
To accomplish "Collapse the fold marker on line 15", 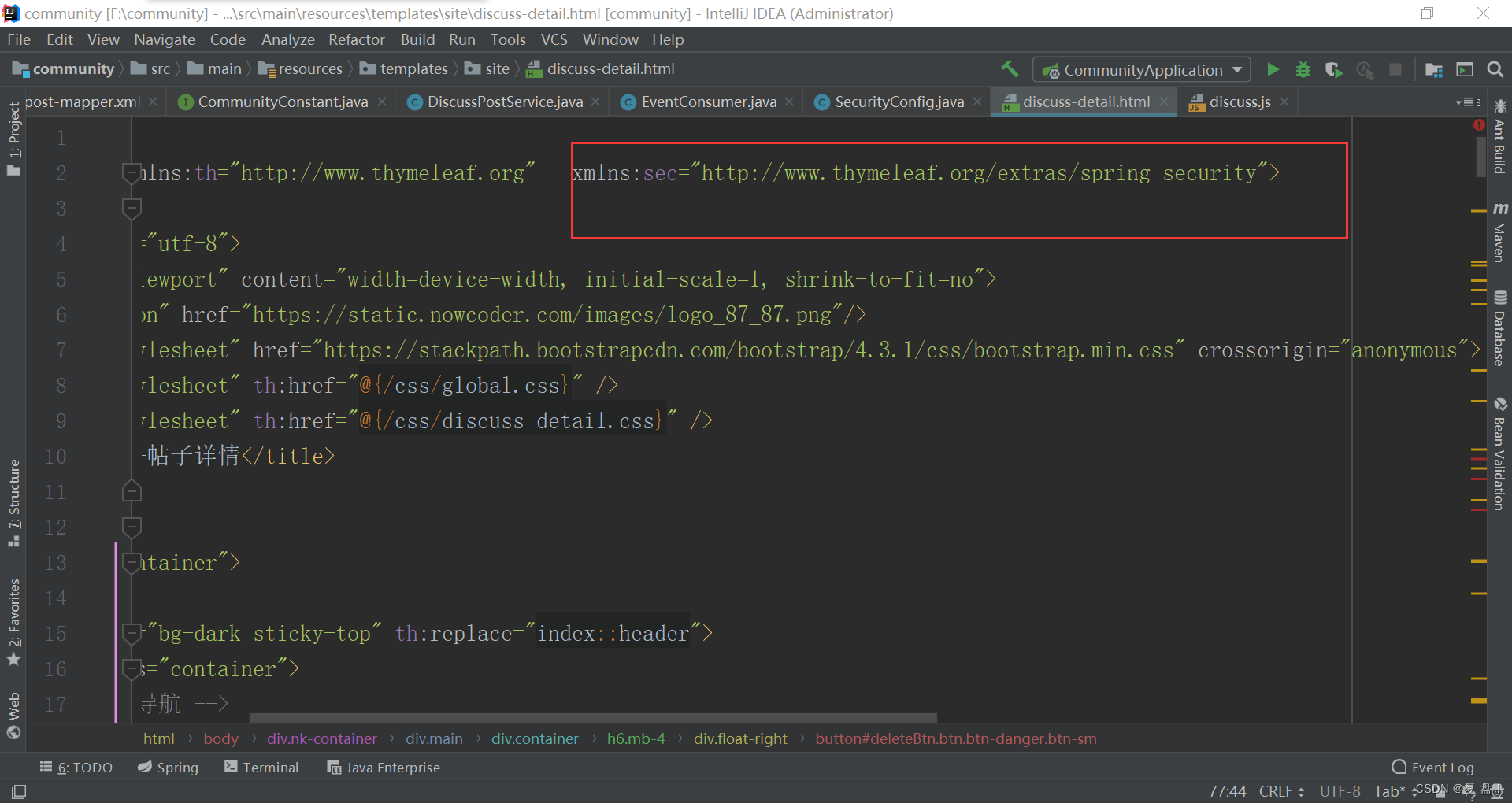I will [132, 633].
